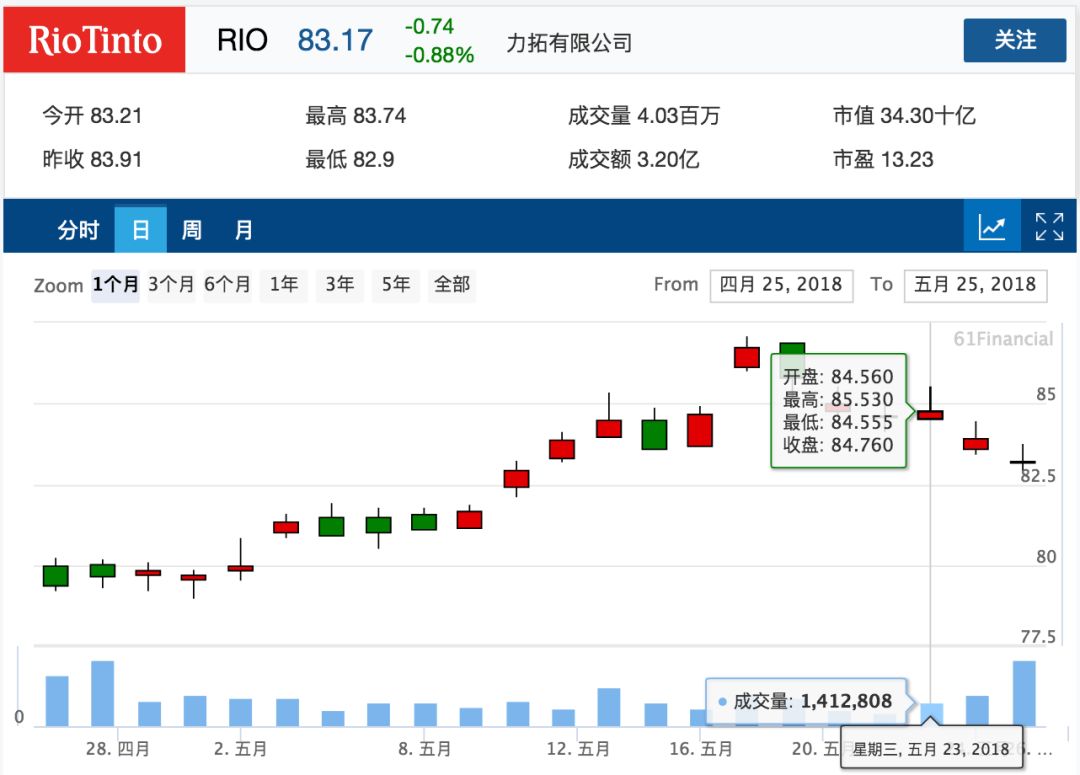Click the 昨收 83.91 value
Screen dimensions: 1080x775
coord(92,159)
